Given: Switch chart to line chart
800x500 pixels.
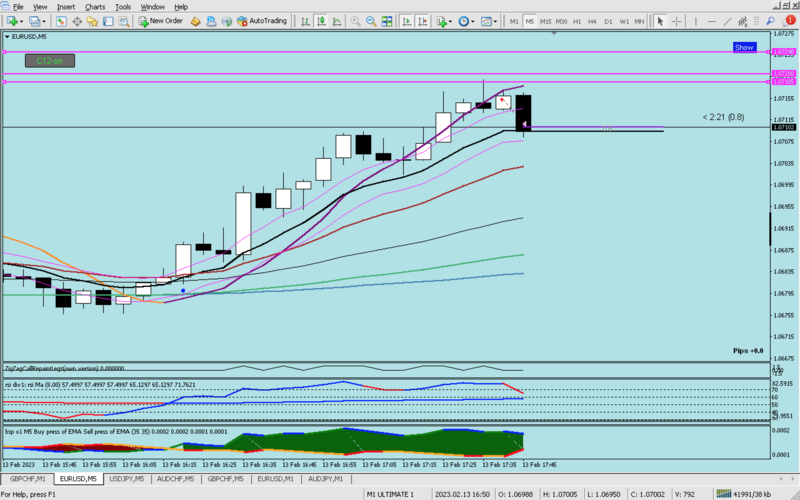Looking at the screenshot, I should (337, 21).
